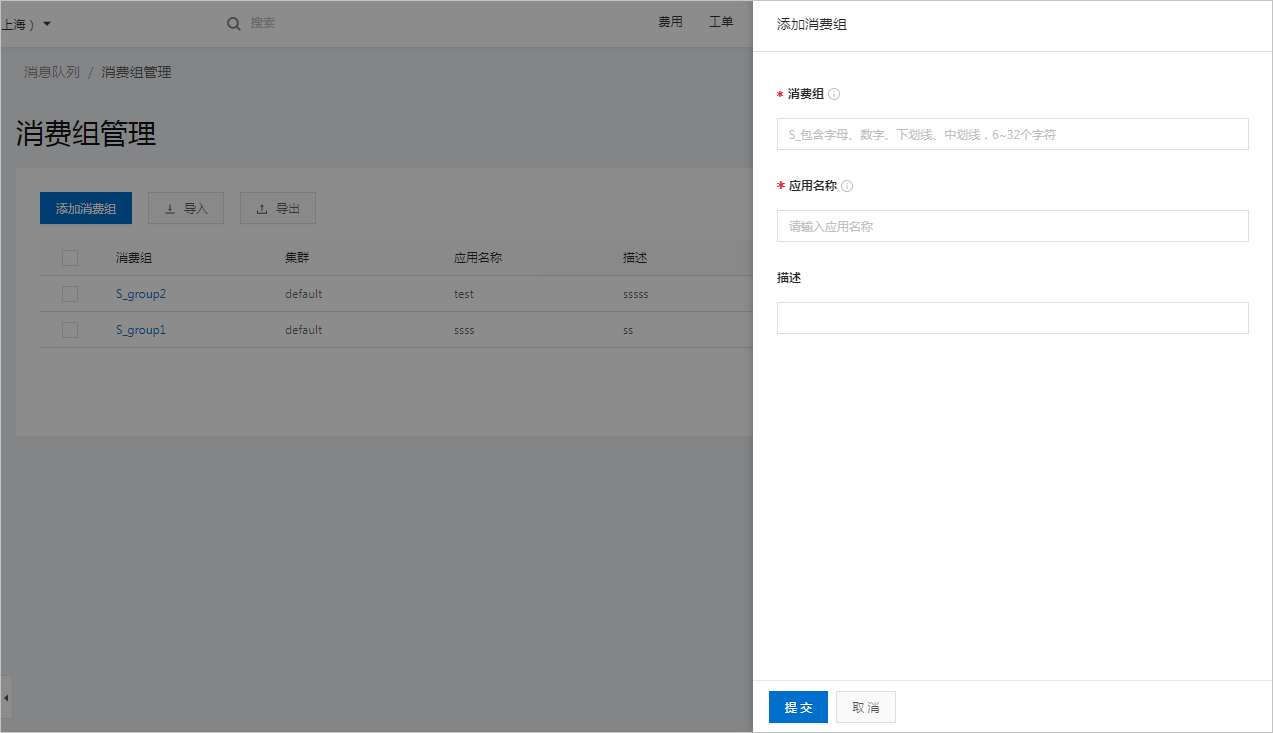This screenshot has height=733, width=1273.
Task: Submit the form with 提交 button
Action: click(x=798, y=707)
